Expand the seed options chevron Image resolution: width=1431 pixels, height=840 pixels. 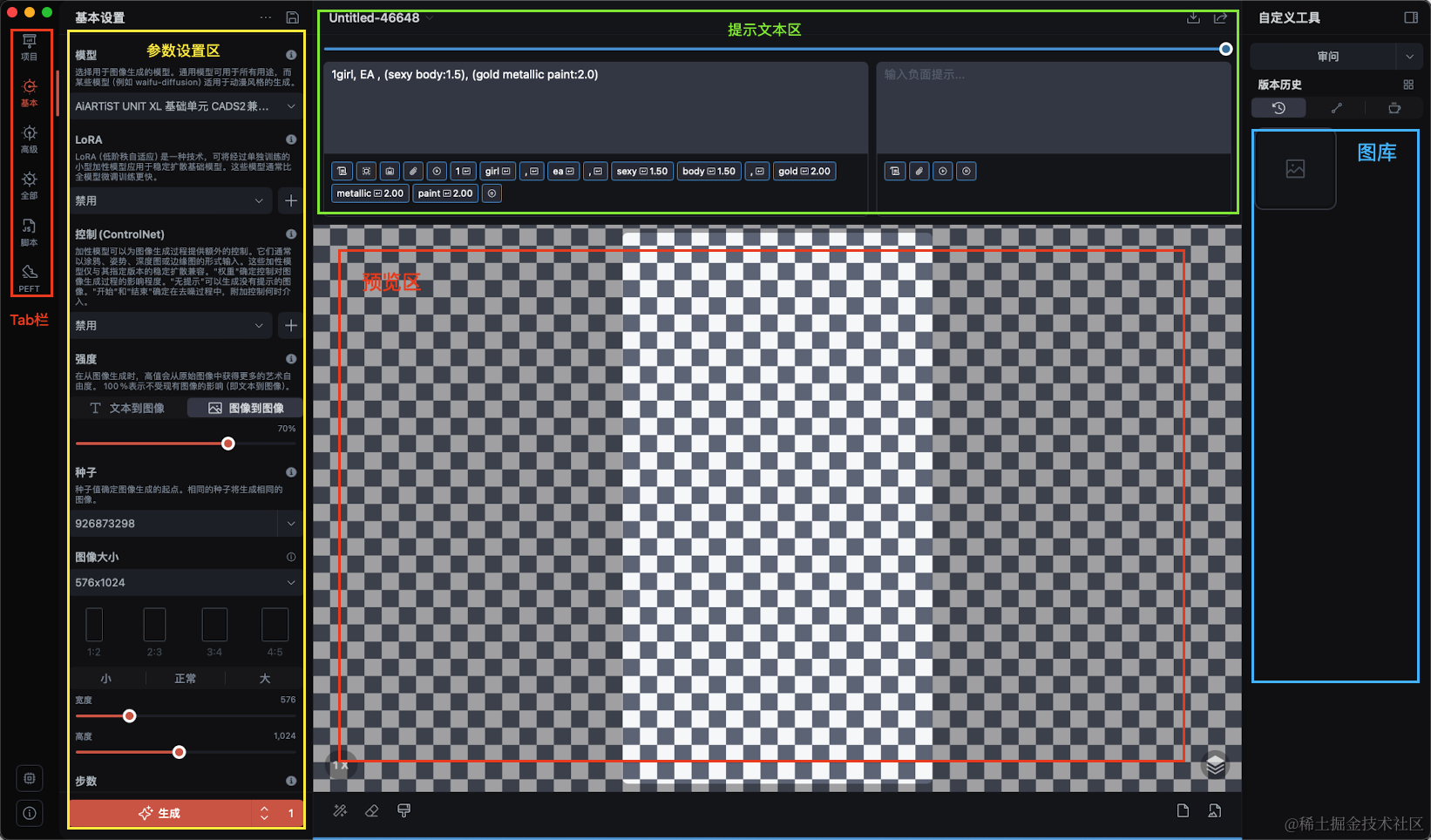(291, 524)
